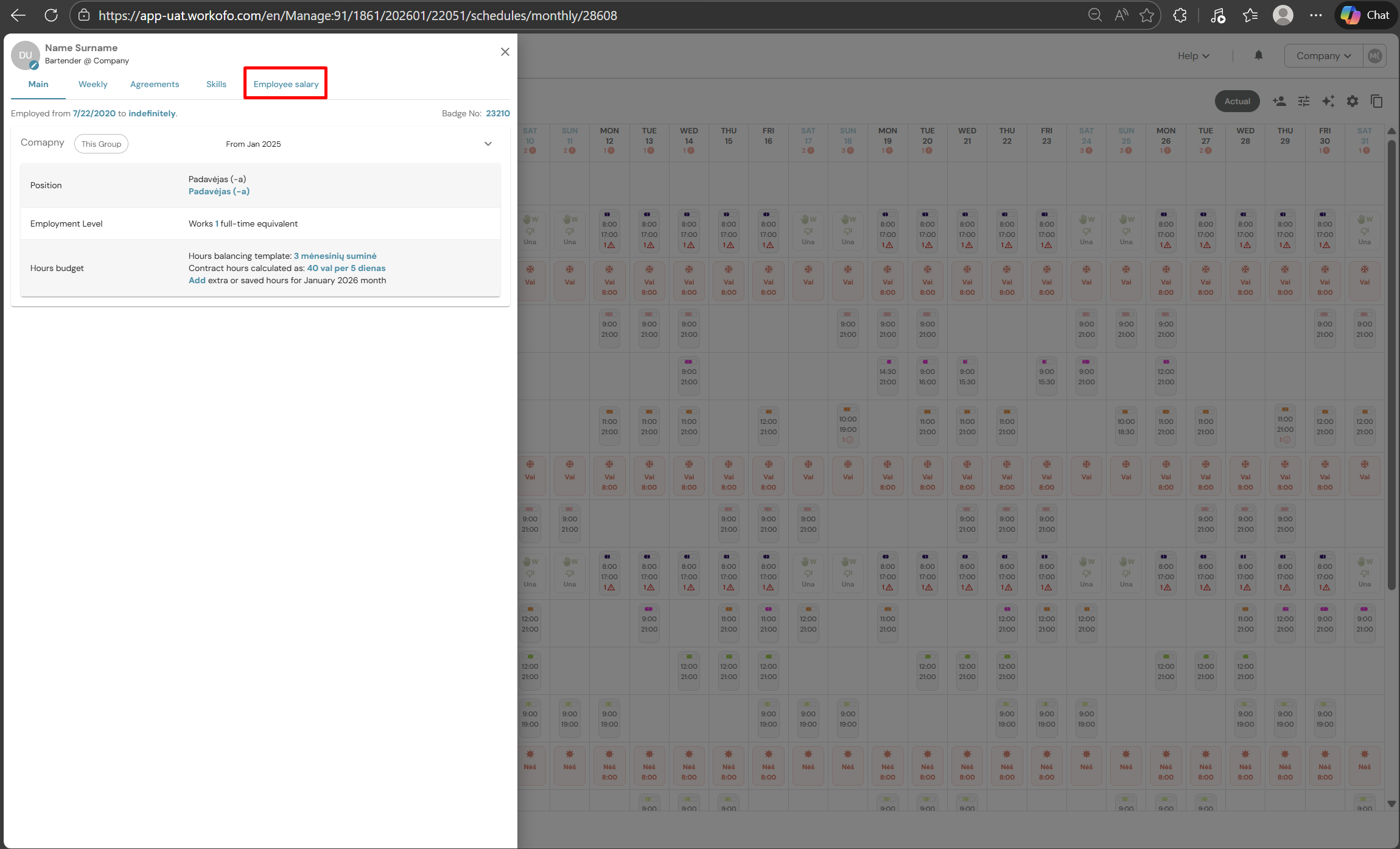Open notifications bell icon
The height and width of the screenshot is (849, 1400).
[x=1258, y=55]
